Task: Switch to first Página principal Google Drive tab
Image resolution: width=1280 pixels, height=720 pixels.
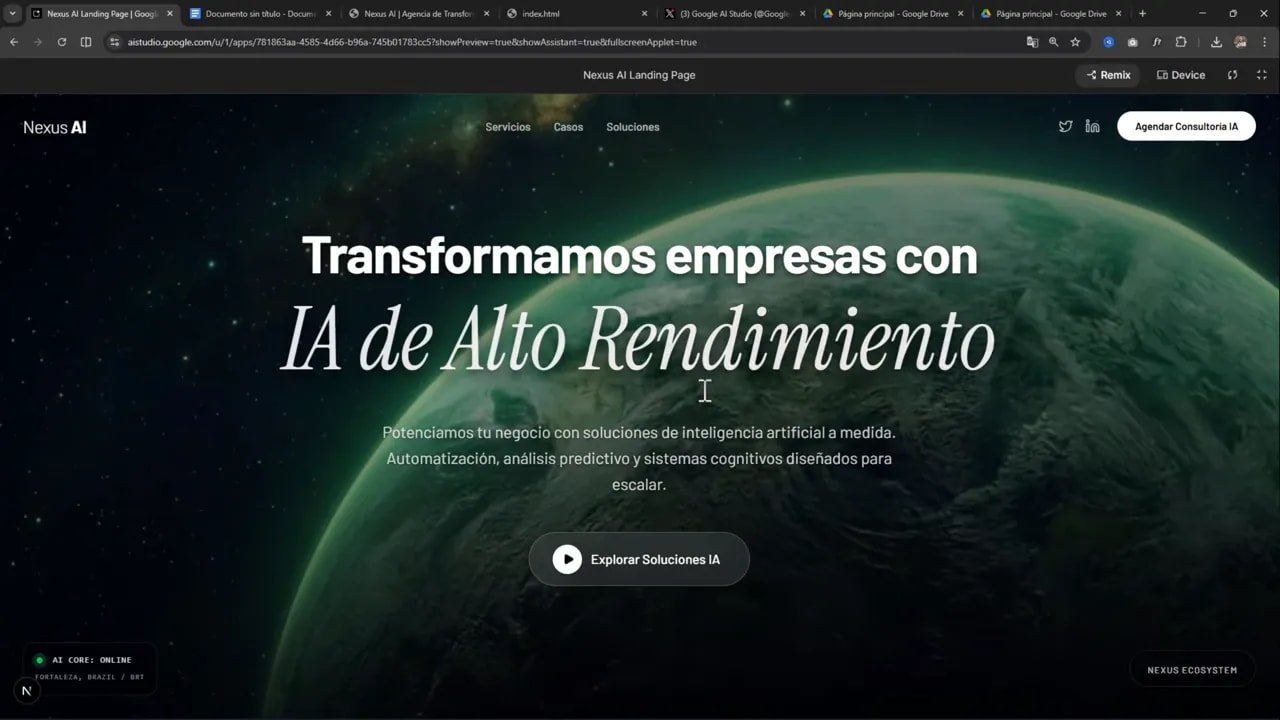Action: (x=893, y=14)
